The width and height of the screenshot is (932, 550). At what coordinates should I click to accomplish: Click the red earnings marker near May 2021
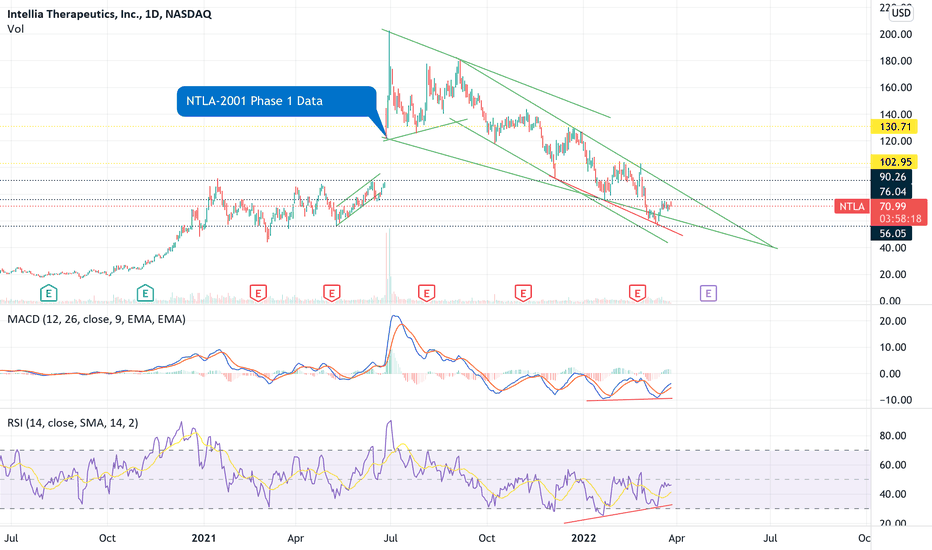(x=332, y=293)
